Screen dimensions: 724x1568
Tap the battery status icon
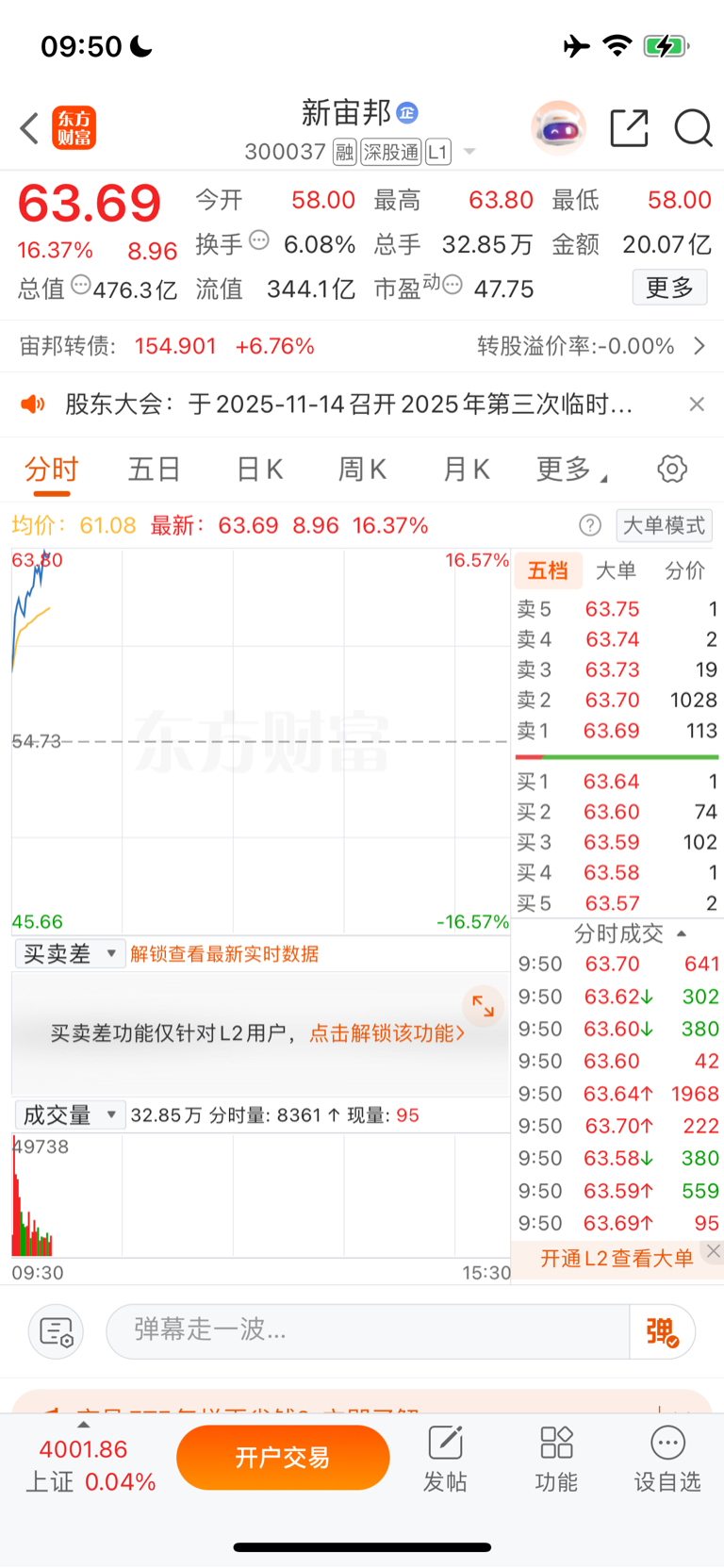click(x=666, y=46)
